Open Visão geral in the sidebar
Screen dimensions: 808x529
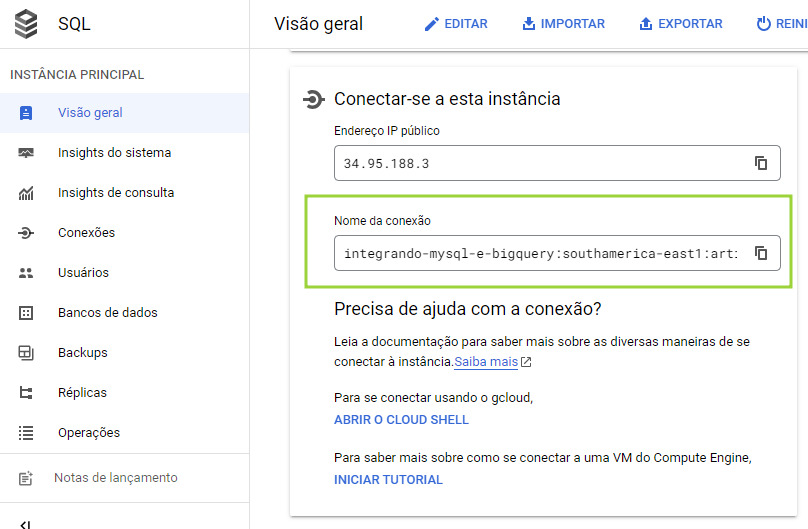124,113
